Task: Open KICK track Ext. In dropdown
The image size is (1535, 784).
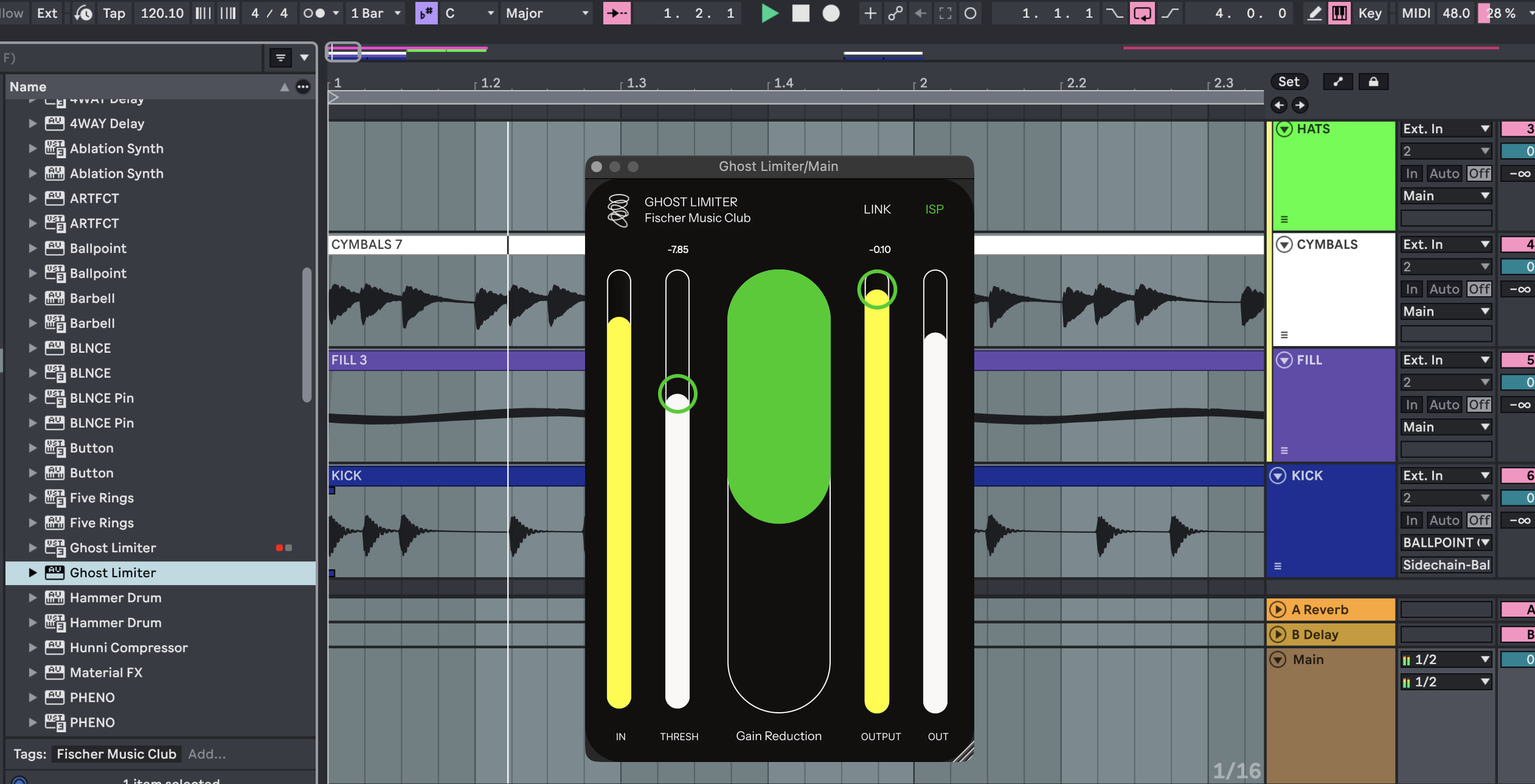Action: (x=1446, y=476)
